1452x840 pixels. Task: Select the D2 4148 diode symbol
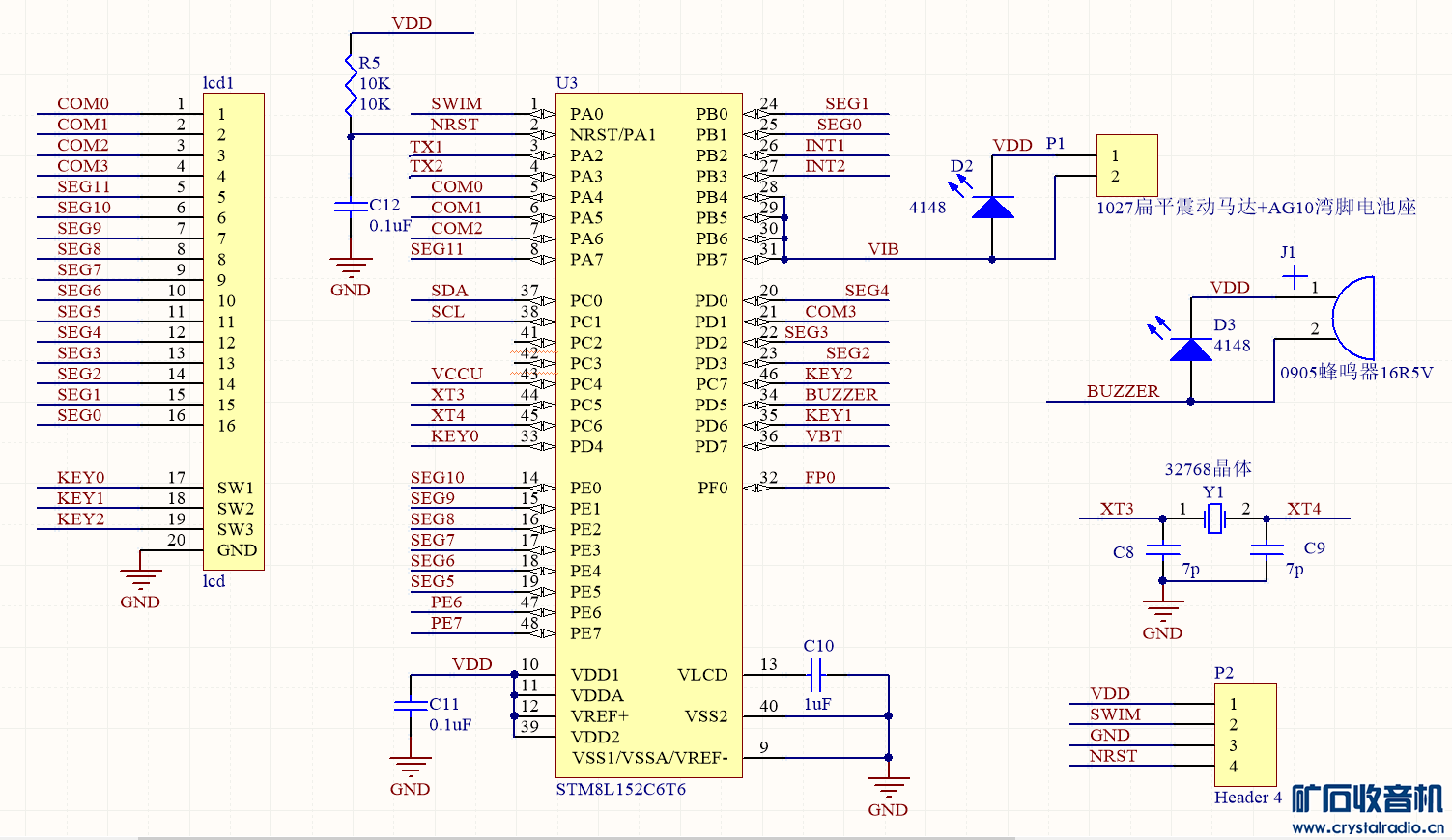(992, 208)
